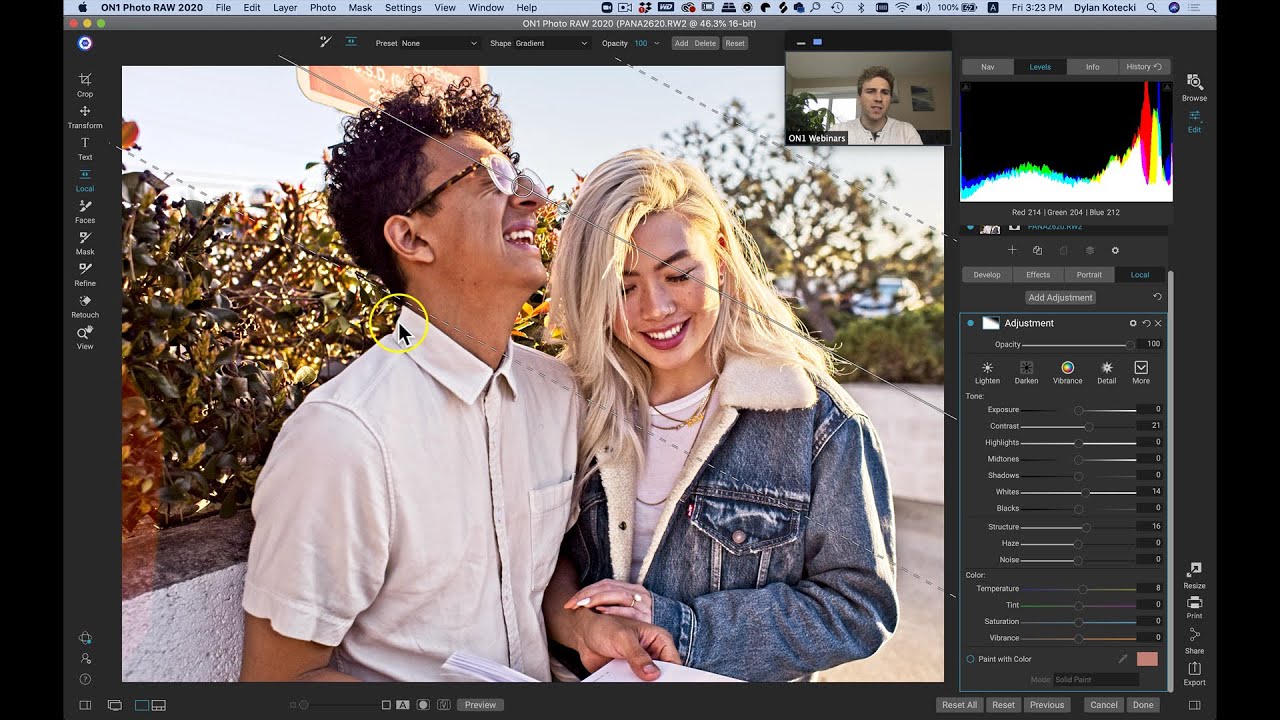Switch to the Effects tab
Viewport: 1280px width, 720px height.
tap(1038, 274)
